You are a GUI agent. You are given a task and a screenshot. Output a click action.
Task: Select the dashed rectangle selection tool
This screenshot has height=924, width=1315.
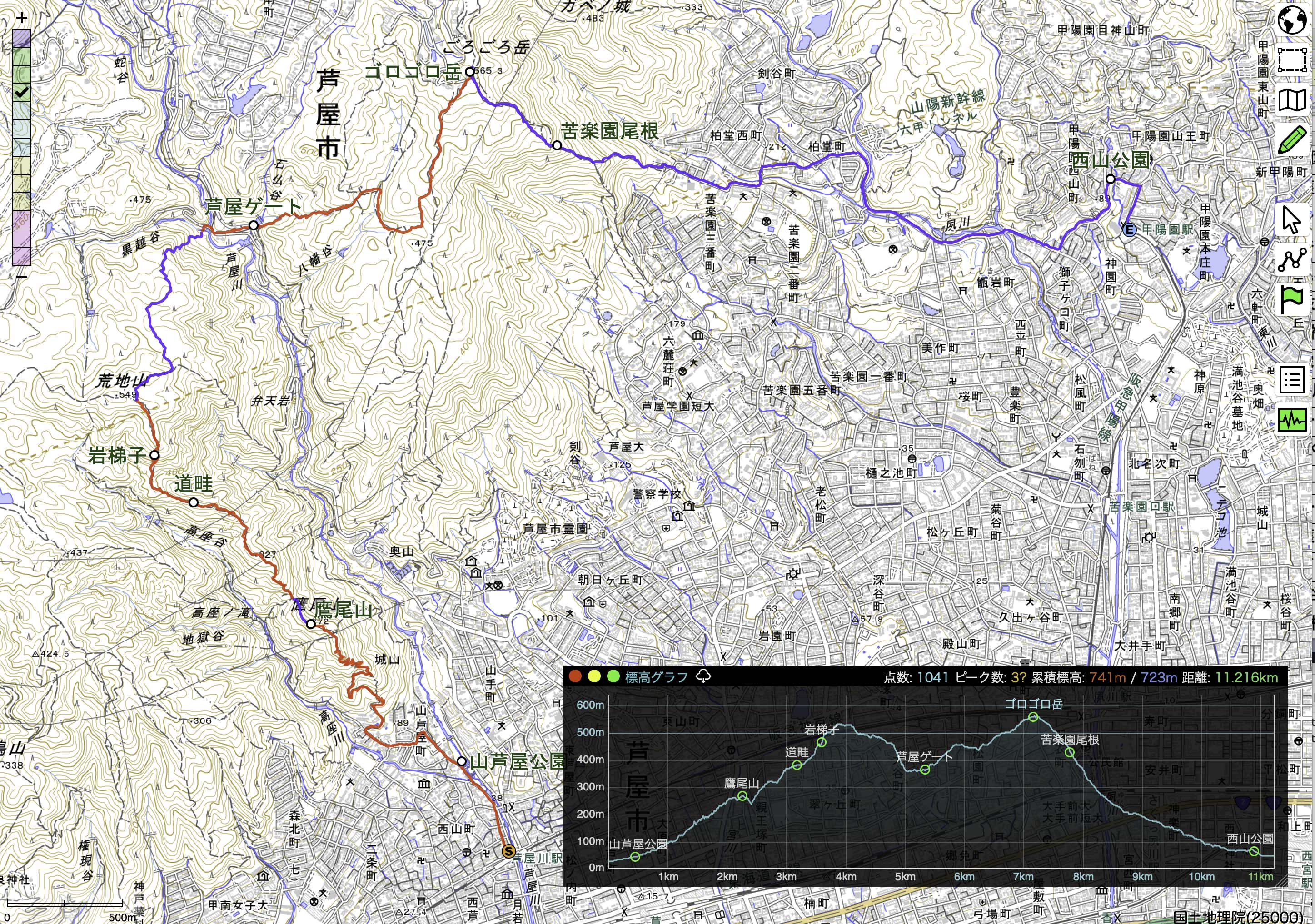[1292, 60]
